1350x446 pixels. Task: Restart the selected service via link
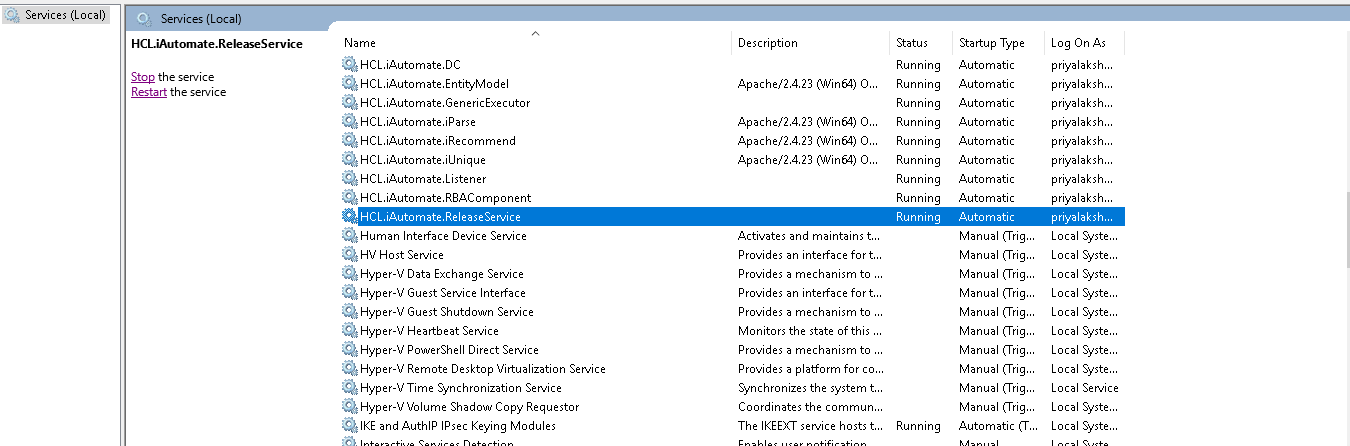pyautogui.click(x=149, y=92)
